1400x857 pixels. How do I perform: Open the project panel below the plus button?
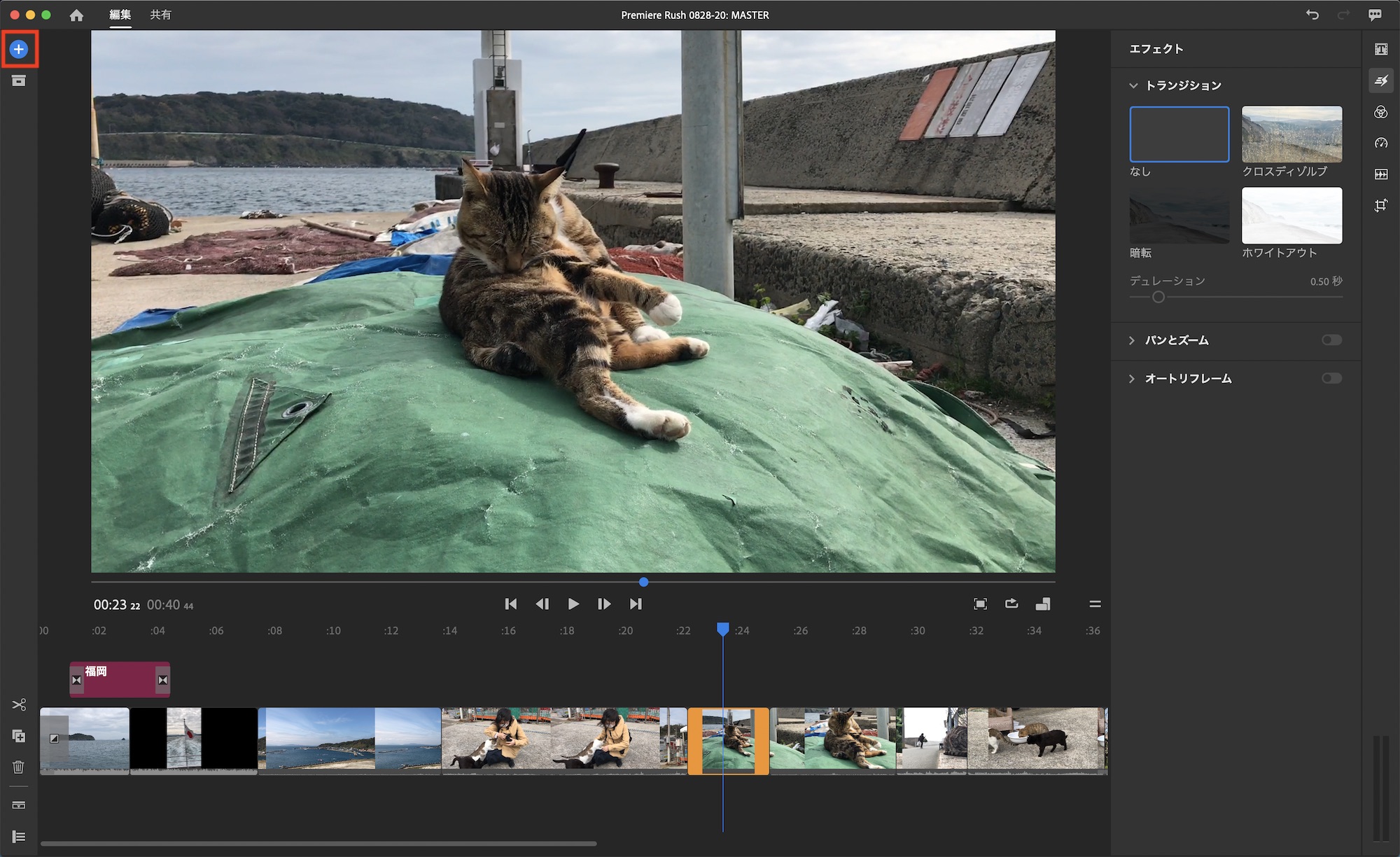coord(19,81)
